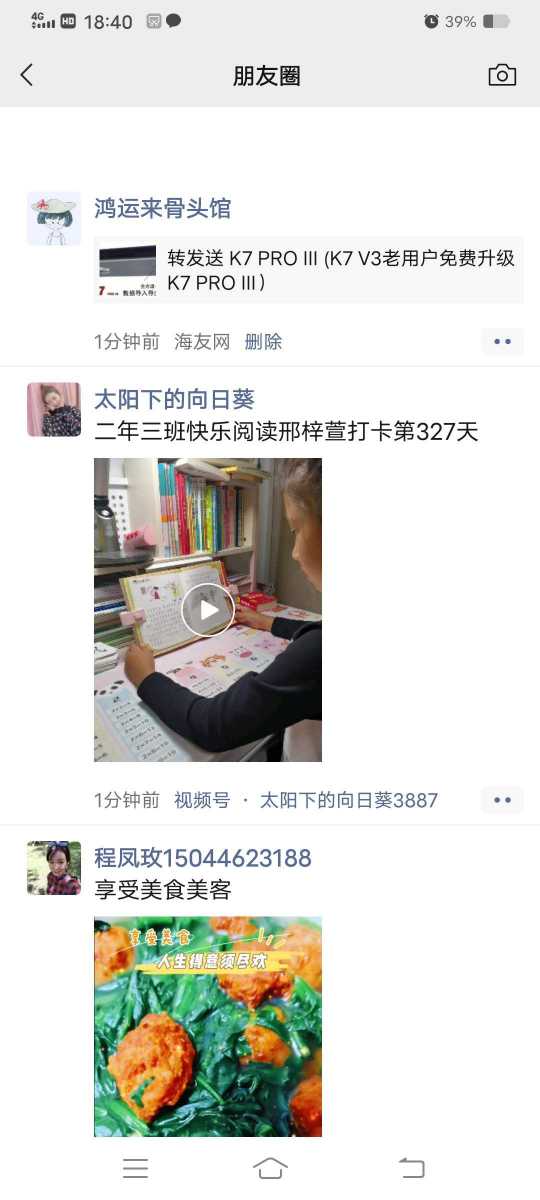Open the avatar of 程凤玫15044623188
Screen dimensions: 540x1200
(54, 868)
